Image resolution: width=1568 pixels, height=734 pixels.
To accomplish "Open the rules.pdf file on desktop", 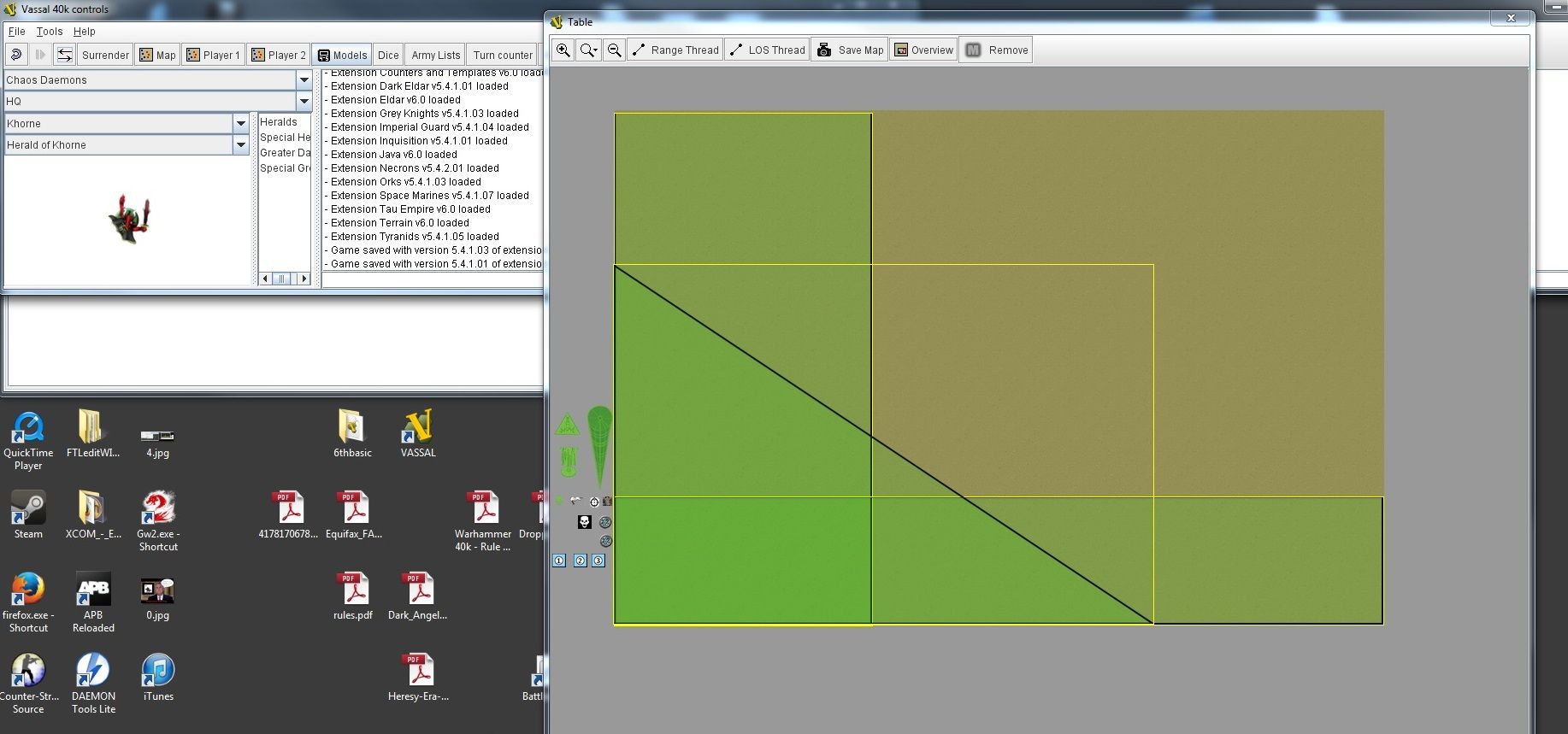I will [353, 596].
